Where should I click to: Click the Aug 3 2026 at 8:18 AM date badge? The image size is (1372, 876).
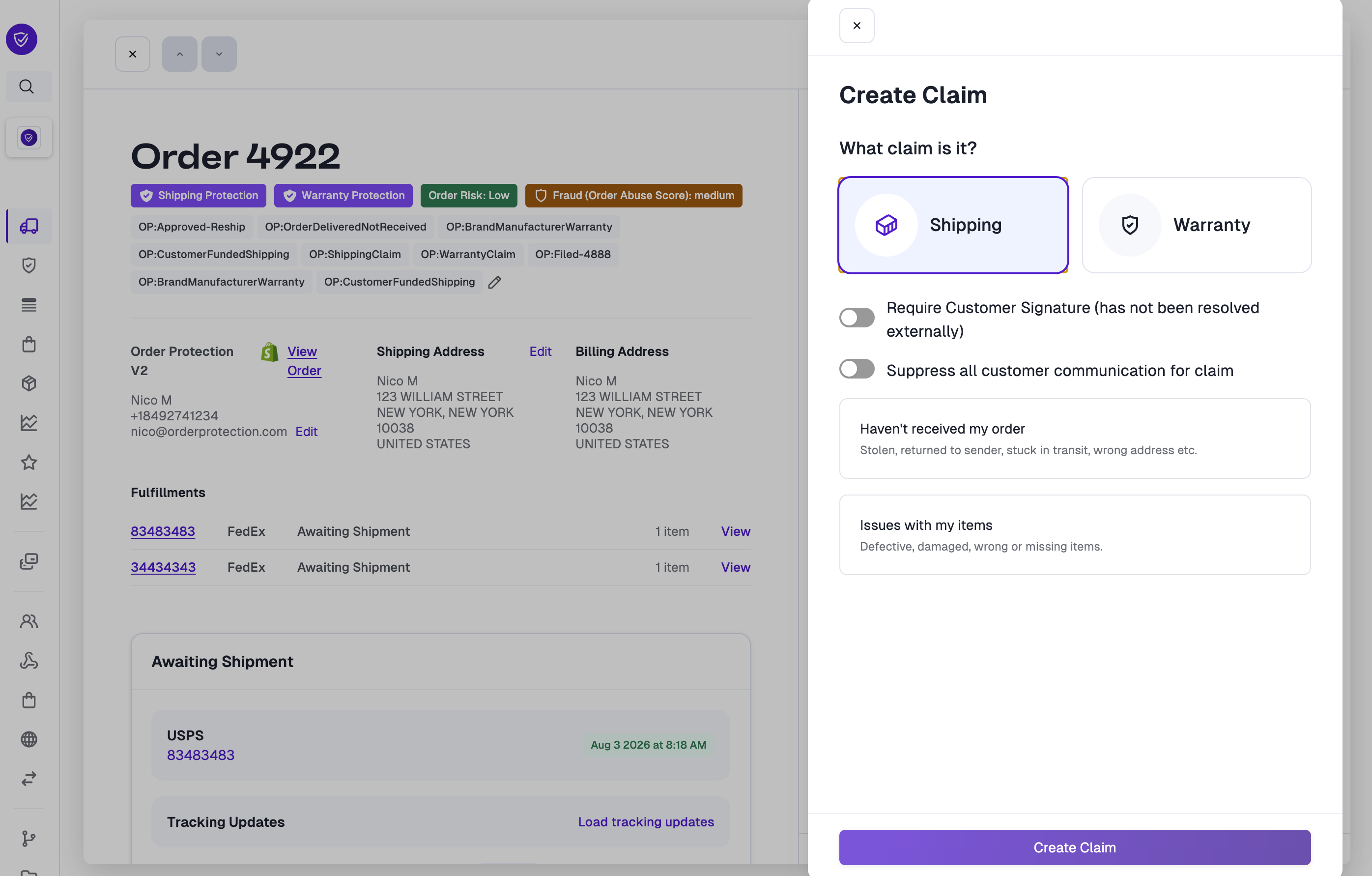click(x=648, y=745)
